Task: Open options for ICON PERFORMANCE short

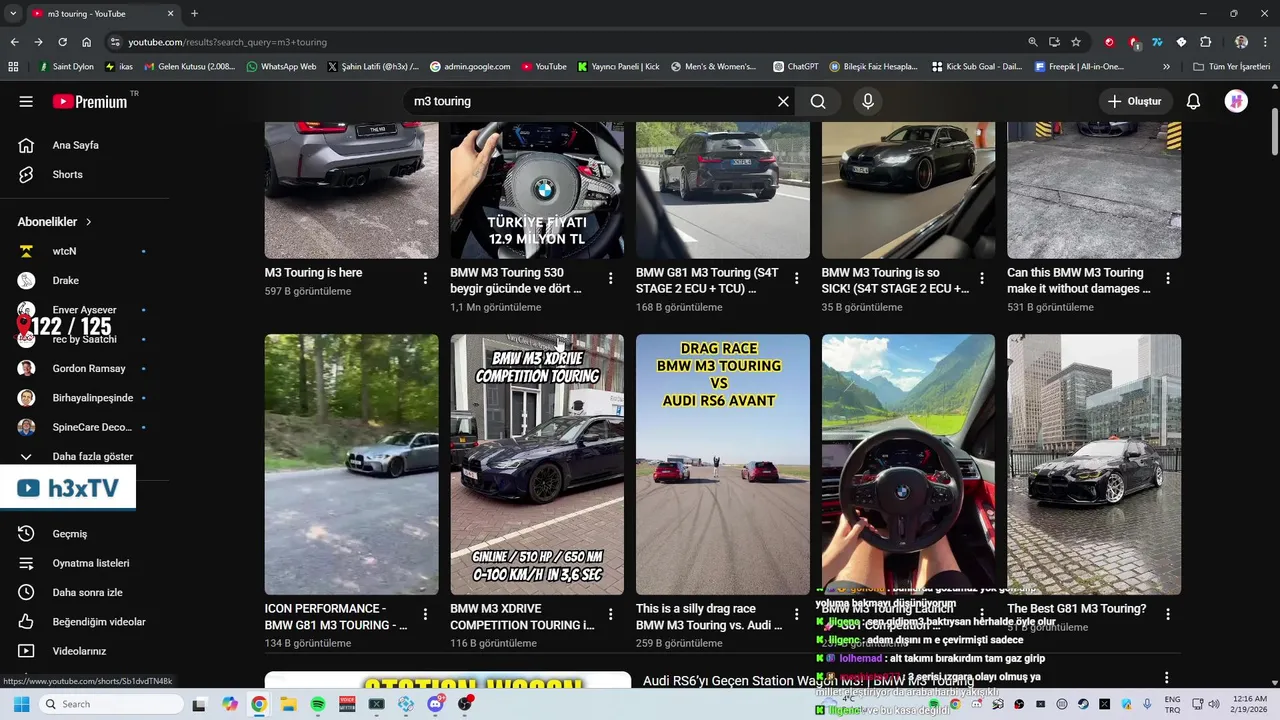Action: pos(425,615)
